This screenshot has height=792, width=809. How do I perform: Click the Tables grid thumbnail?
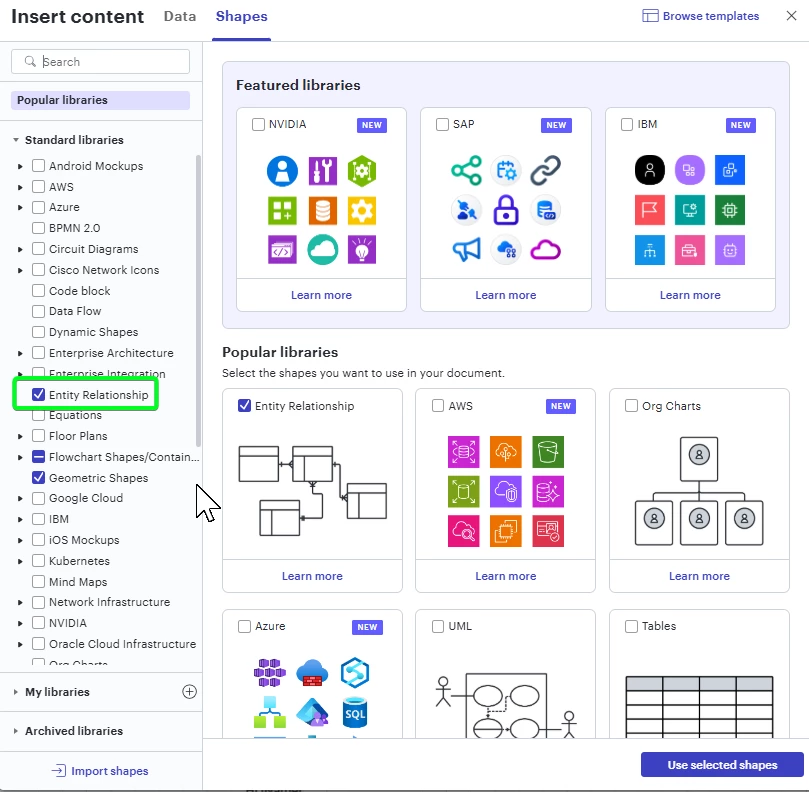[699, 706]
